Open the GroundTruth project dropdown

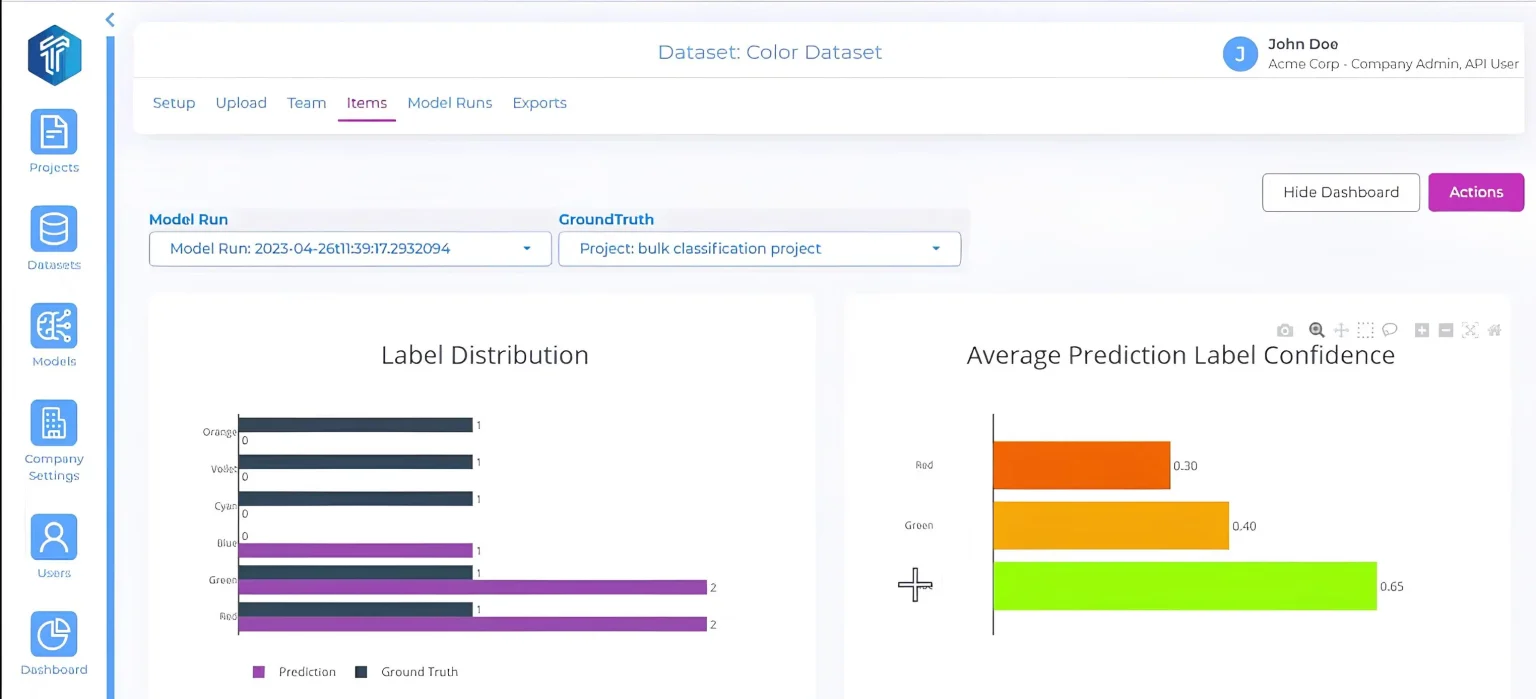[759, 249]
